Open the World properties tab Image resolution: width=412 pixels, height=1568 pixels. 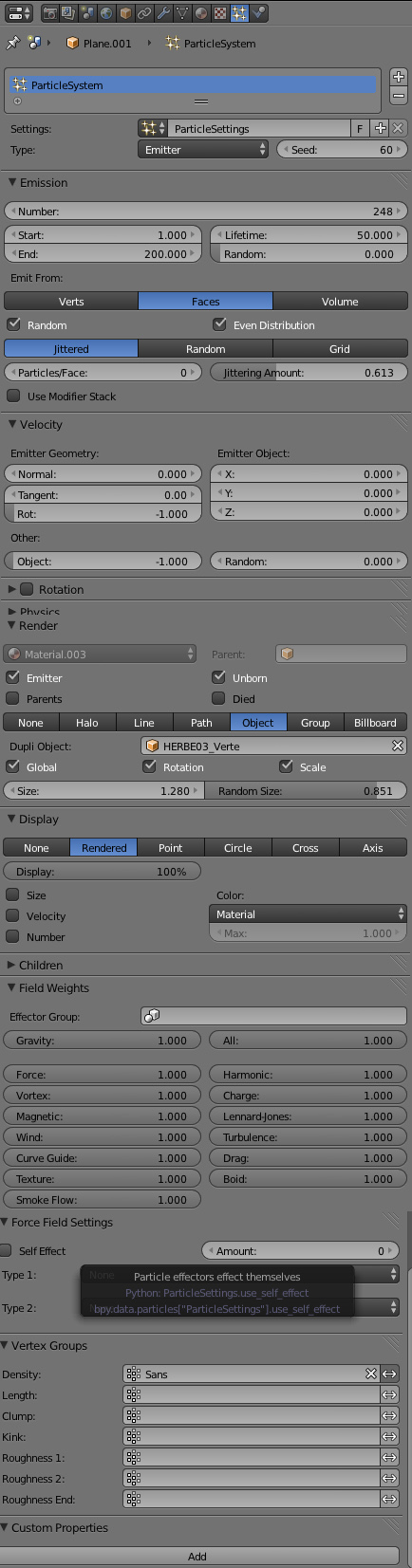pyautogui.click(x=105, y=13)
